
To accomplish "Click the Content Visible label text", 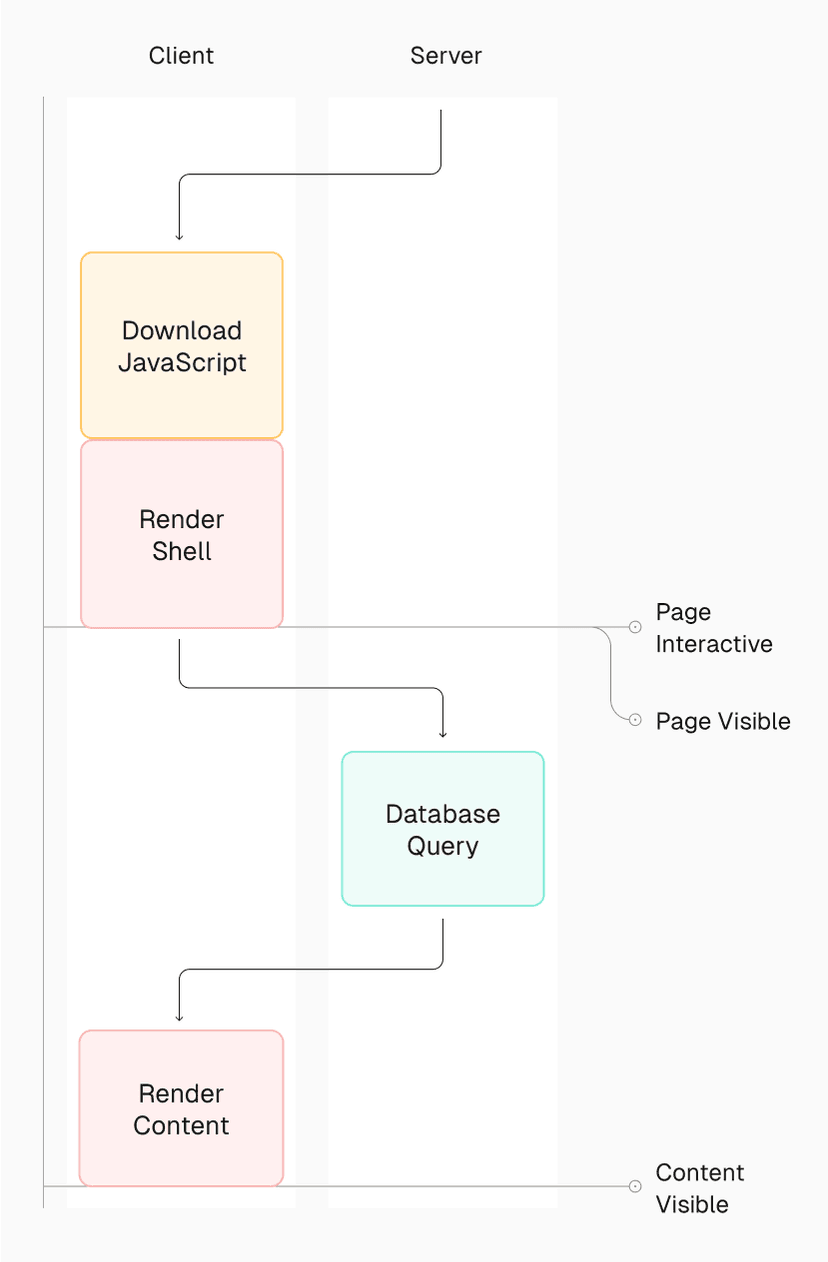I will [x=699, y=1188].
